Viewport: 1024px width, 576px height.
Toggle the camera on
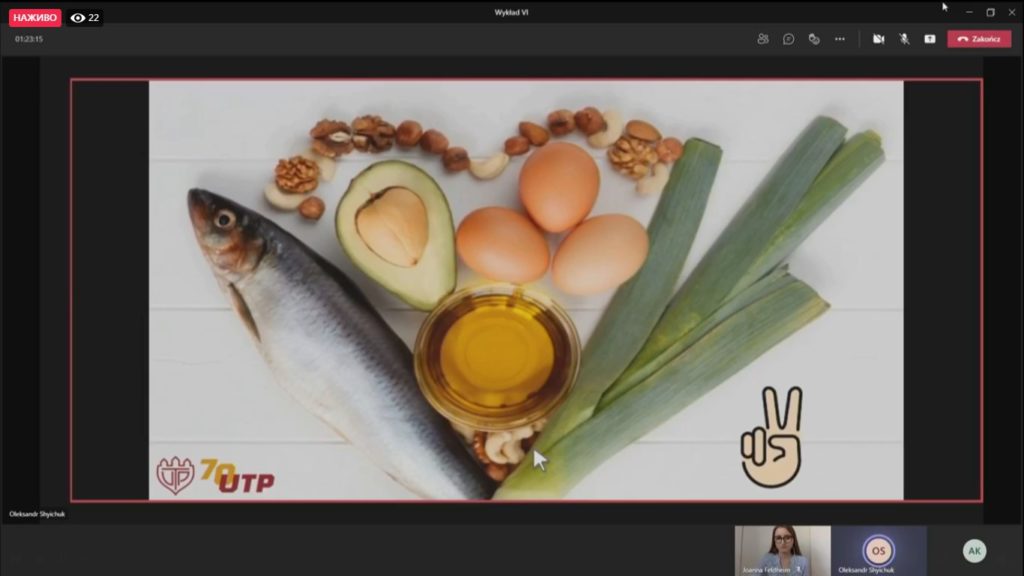pyautogui.click(x=878, y=39)
